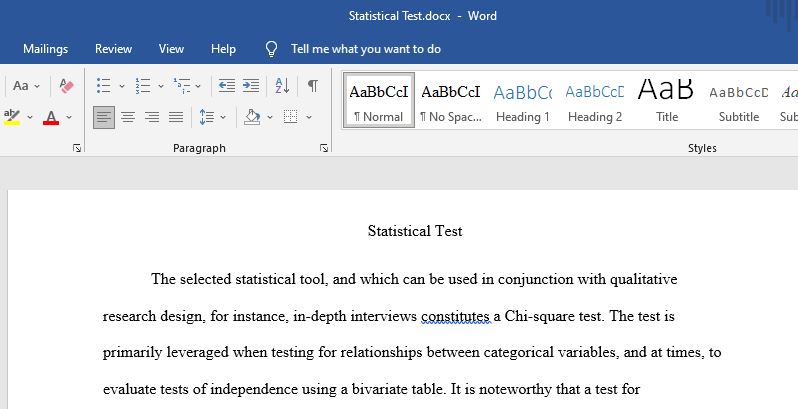Click the Increase Indent icon
The width and height of the screenshot is (798, 409).
point(250,85)
